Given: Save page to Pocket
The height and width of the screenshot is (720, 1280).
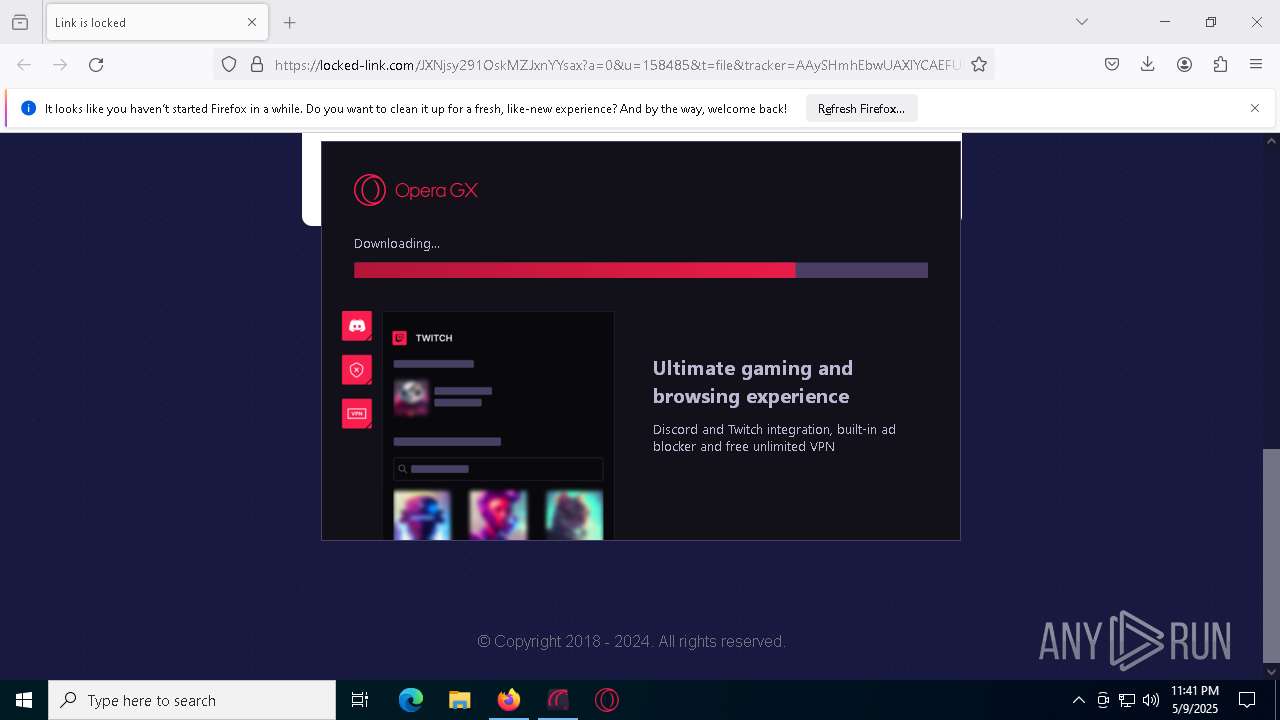Looking at the screenshot, I should (1112, 65).
